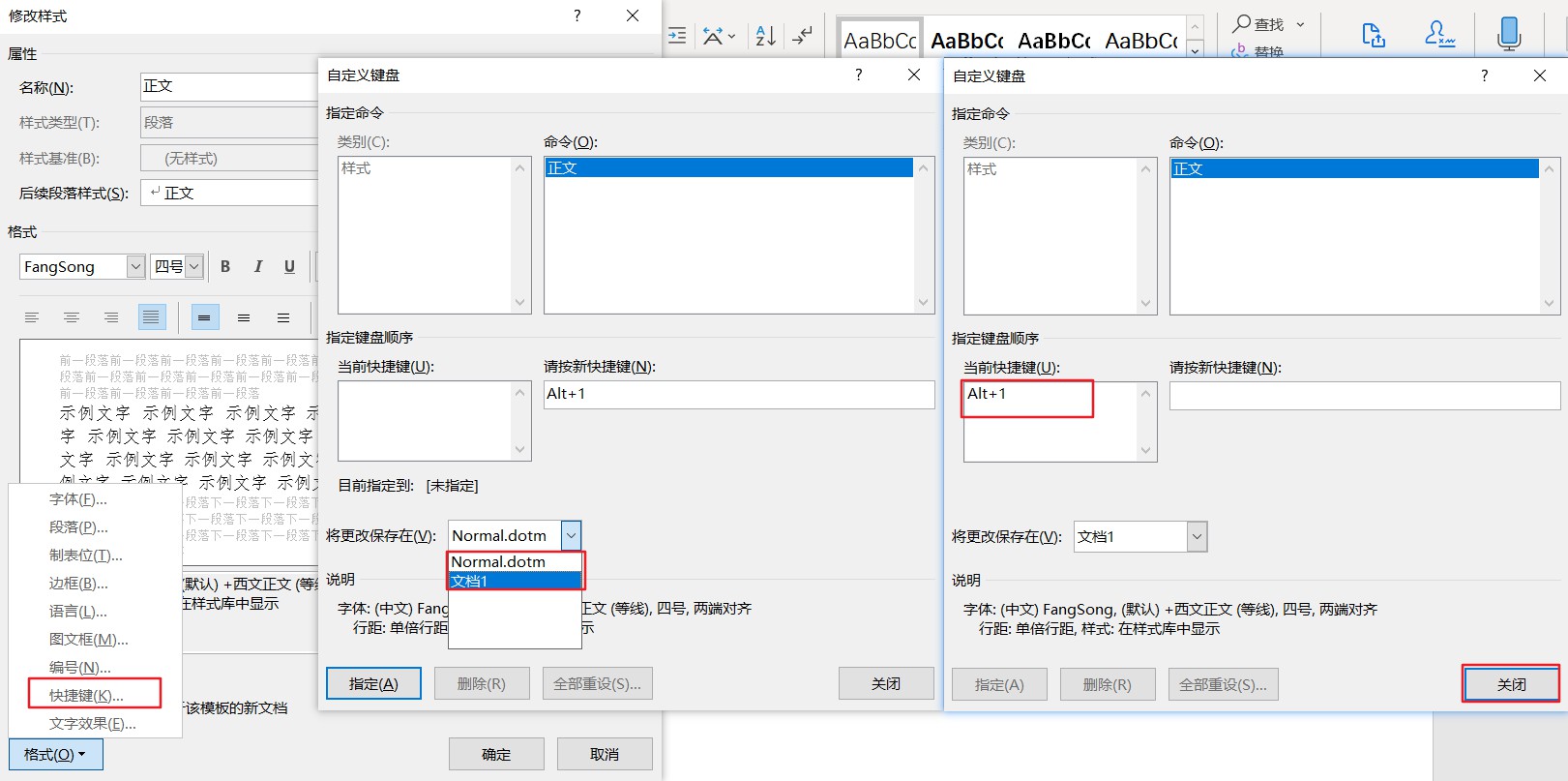Open 图文框(M)... from format menu
The width and height of the screenshot is (1568, 781).
coord(89,640)
